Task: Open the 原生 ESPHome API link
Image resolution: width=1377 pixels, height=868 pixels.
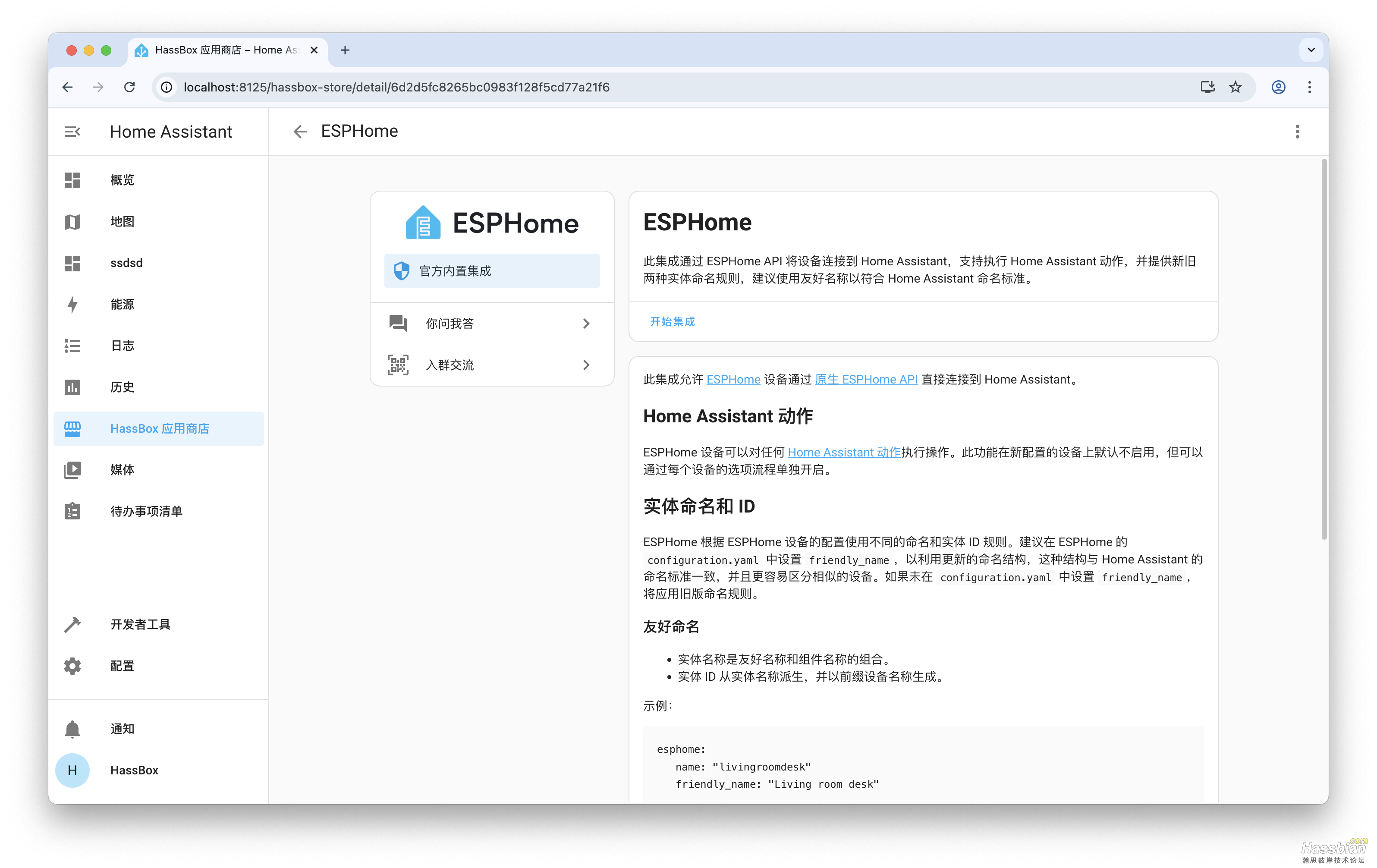Action: coord(866,379)
